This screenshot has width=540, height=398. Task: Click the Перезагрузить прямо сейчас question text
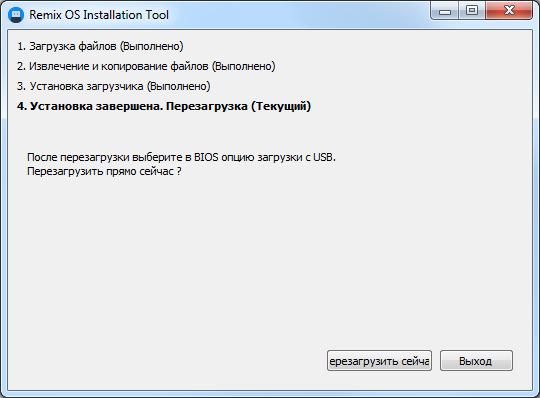pyautogui.click(x=104, y=171)
